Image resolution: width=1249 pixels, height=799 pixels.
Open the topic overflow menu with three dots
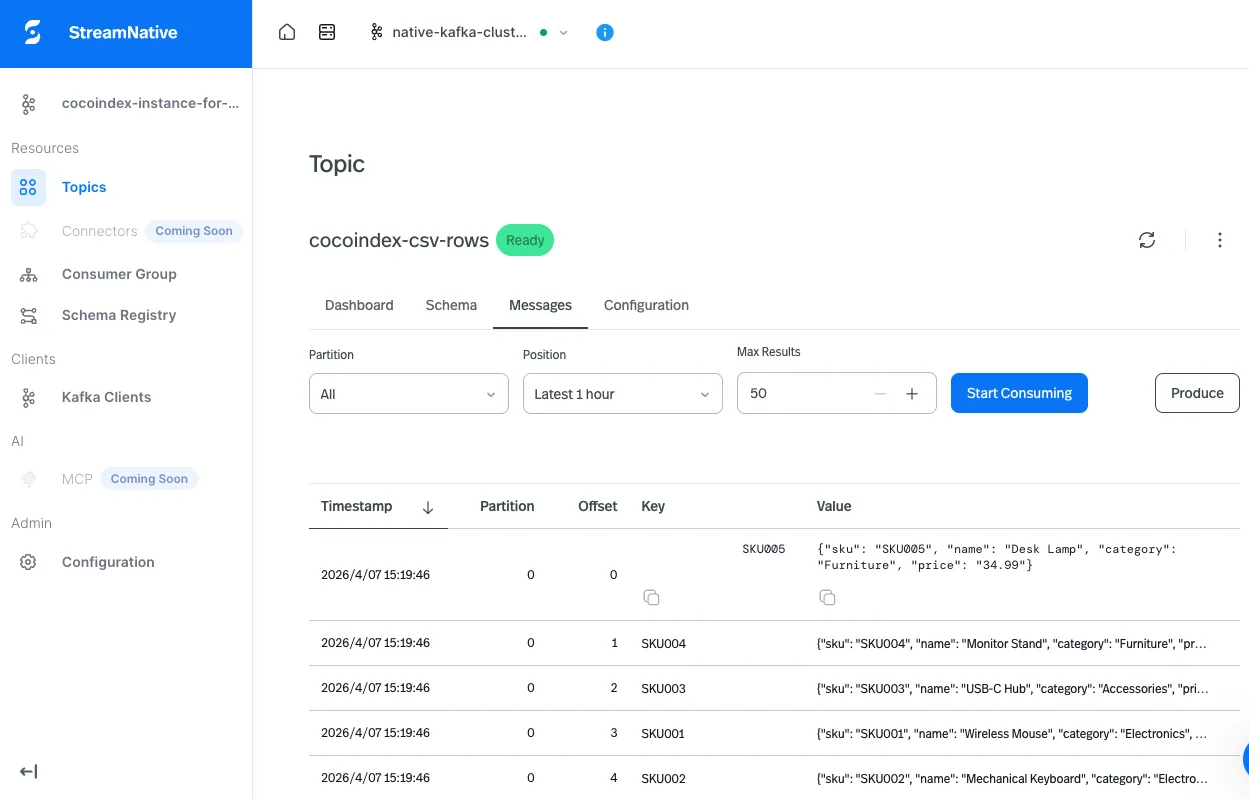1219,240
